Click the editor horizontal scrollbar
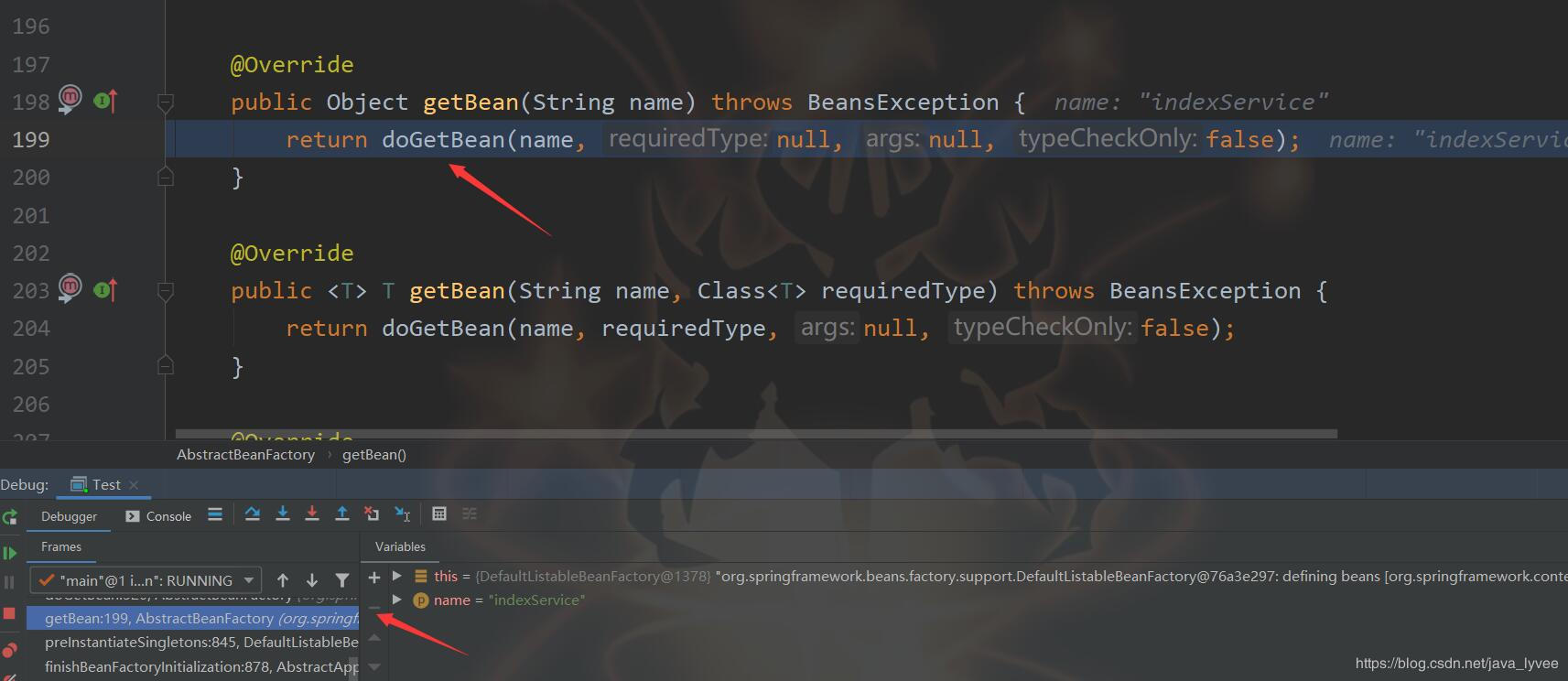The height and width of the screenshot is (681, 1568). tap(756, 433)
